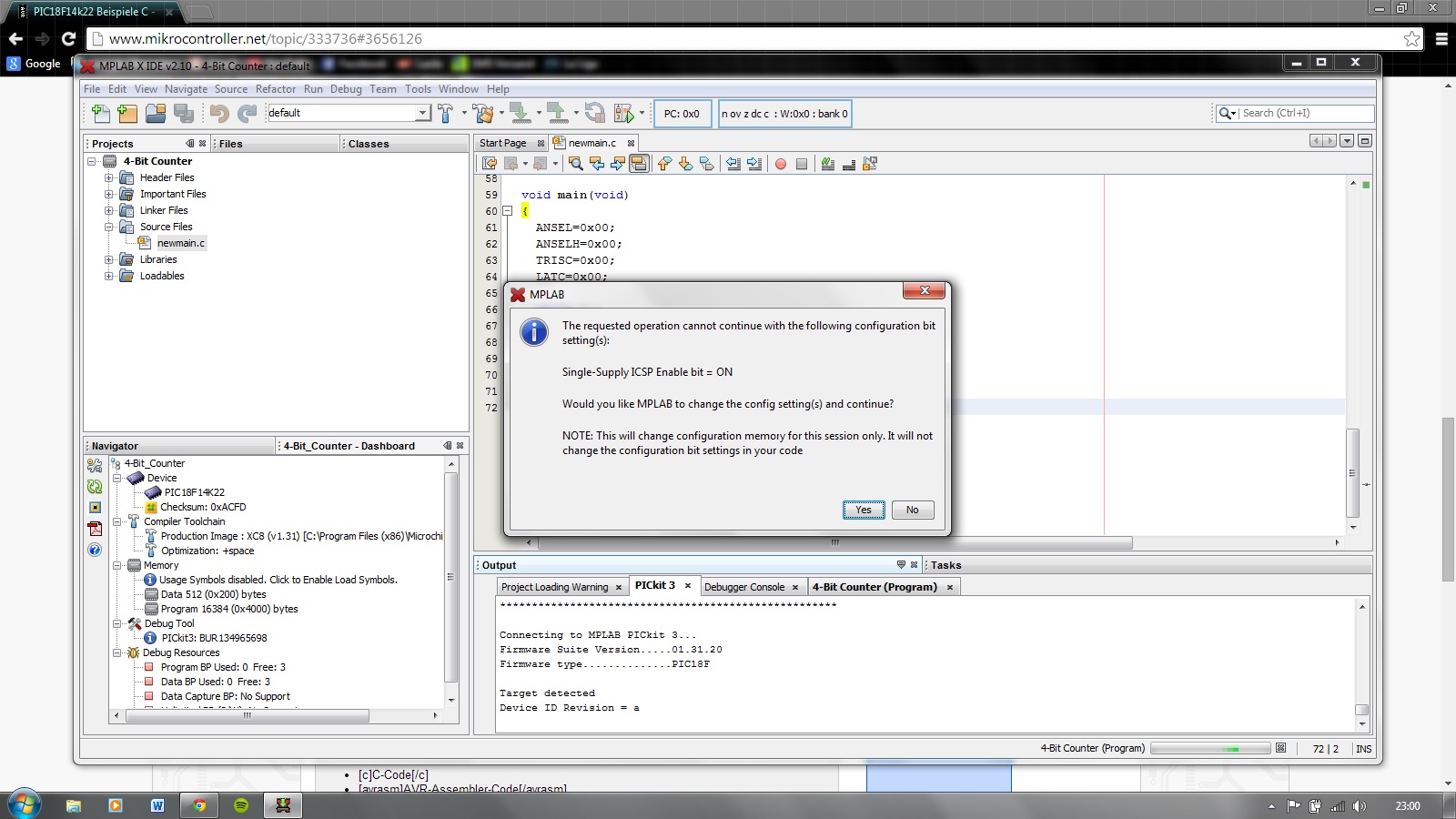Screen dimensions: 1456x819
Task: Click dashboard Project Properties wrench icon
Action: click(x=95, y=465)
